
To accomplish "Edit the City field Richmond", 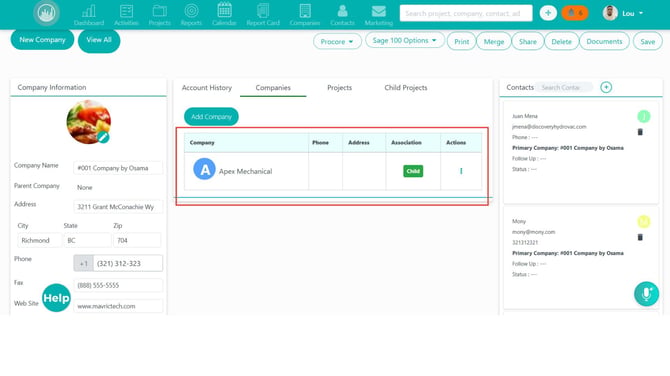I will [x=39, y=240].
